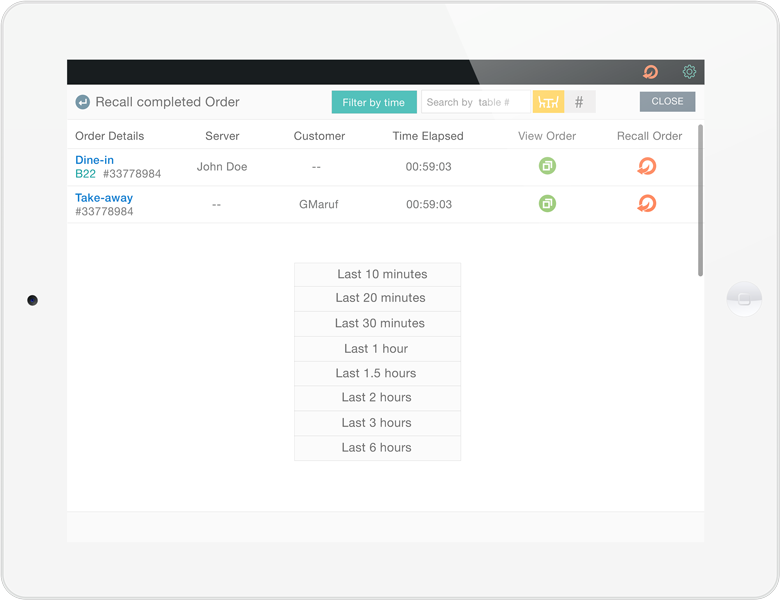Choose Last 1.5 hours option
780x600 pixels.
pyautogui.click(x=377, y=373)
